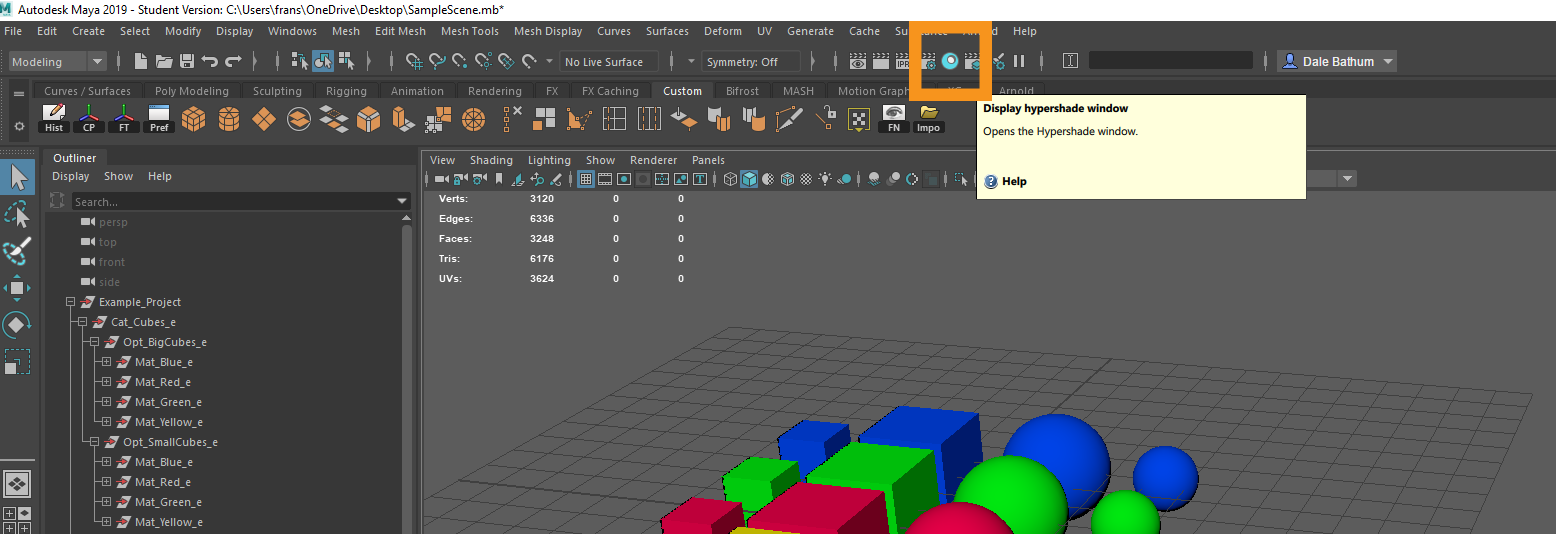The height and width of the screenshot is (534, 1556).
Task: Click the Impo import folder shelf icon
Action: [x=929, y=119]
